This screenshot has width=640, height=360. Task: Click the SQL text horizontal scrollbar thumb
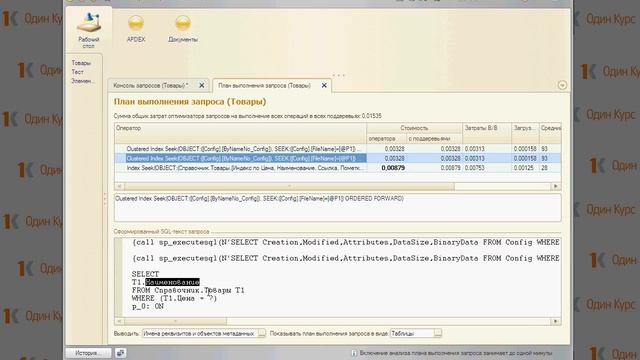tap(175, 321)
